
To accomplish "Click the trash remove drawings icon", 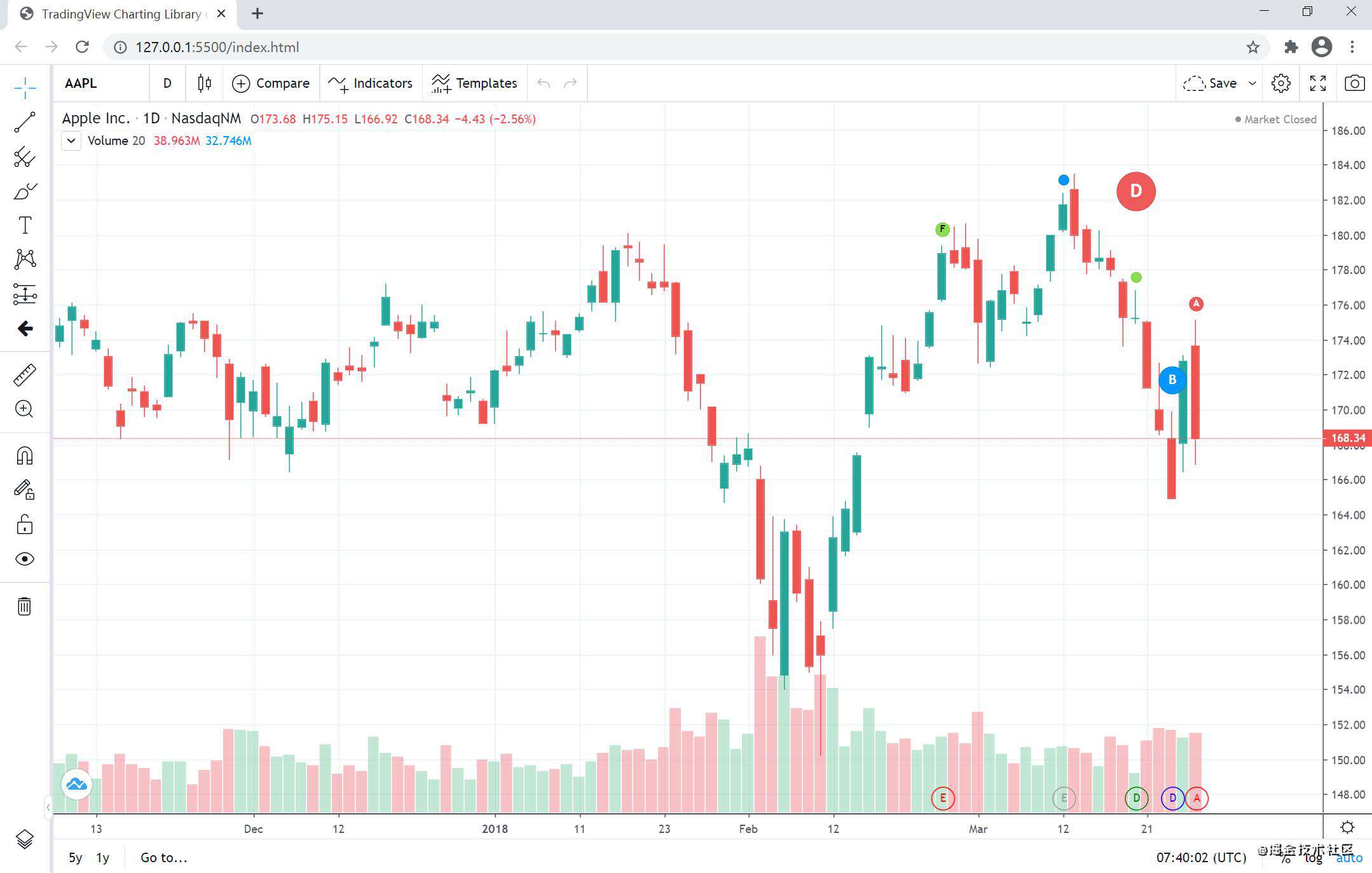I will pyautogui.click(x=25, y=606).
